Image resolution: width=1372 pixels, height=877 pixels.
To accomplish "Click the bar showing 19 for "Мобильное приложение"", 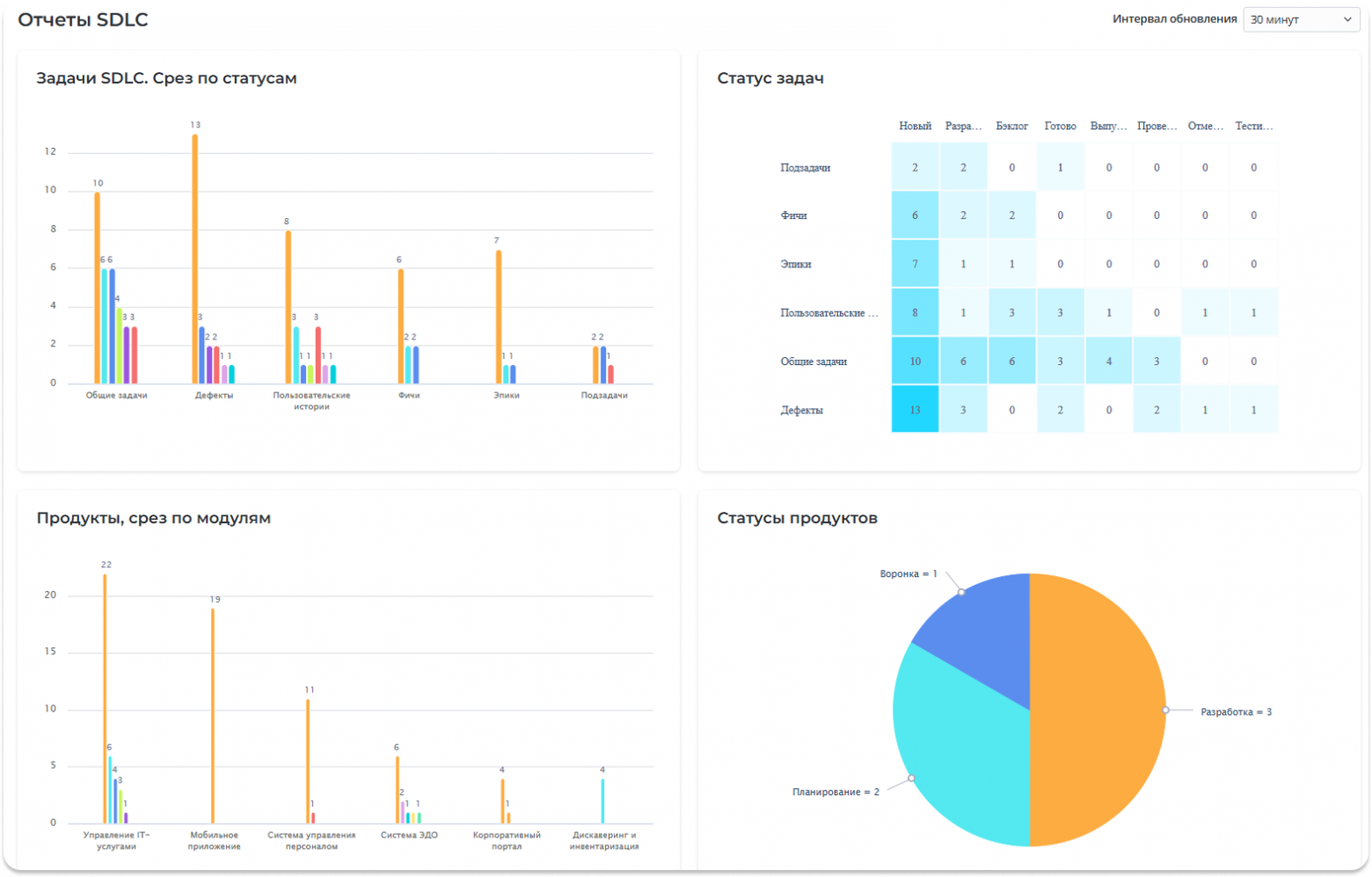I will [213, 713].
